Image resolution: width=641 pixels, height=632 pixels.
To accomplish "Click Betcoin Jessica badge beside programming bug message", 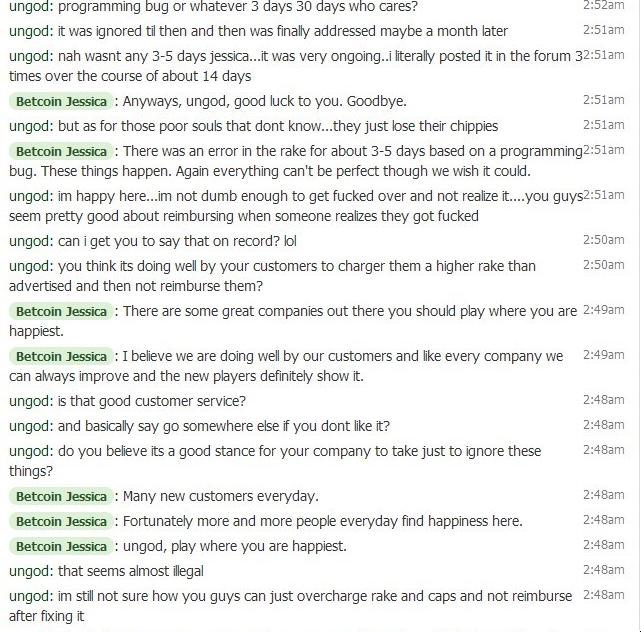I will 61,152.
